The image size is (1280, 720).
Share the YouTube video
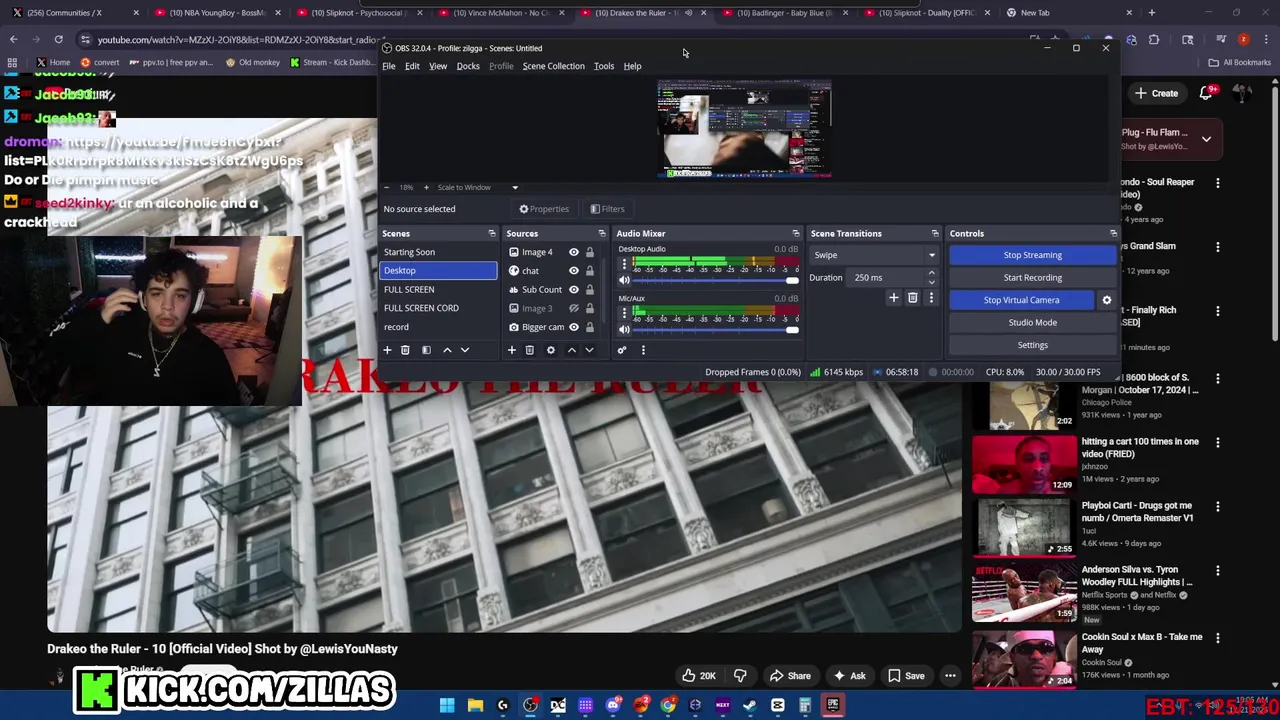tap(789, 676)
